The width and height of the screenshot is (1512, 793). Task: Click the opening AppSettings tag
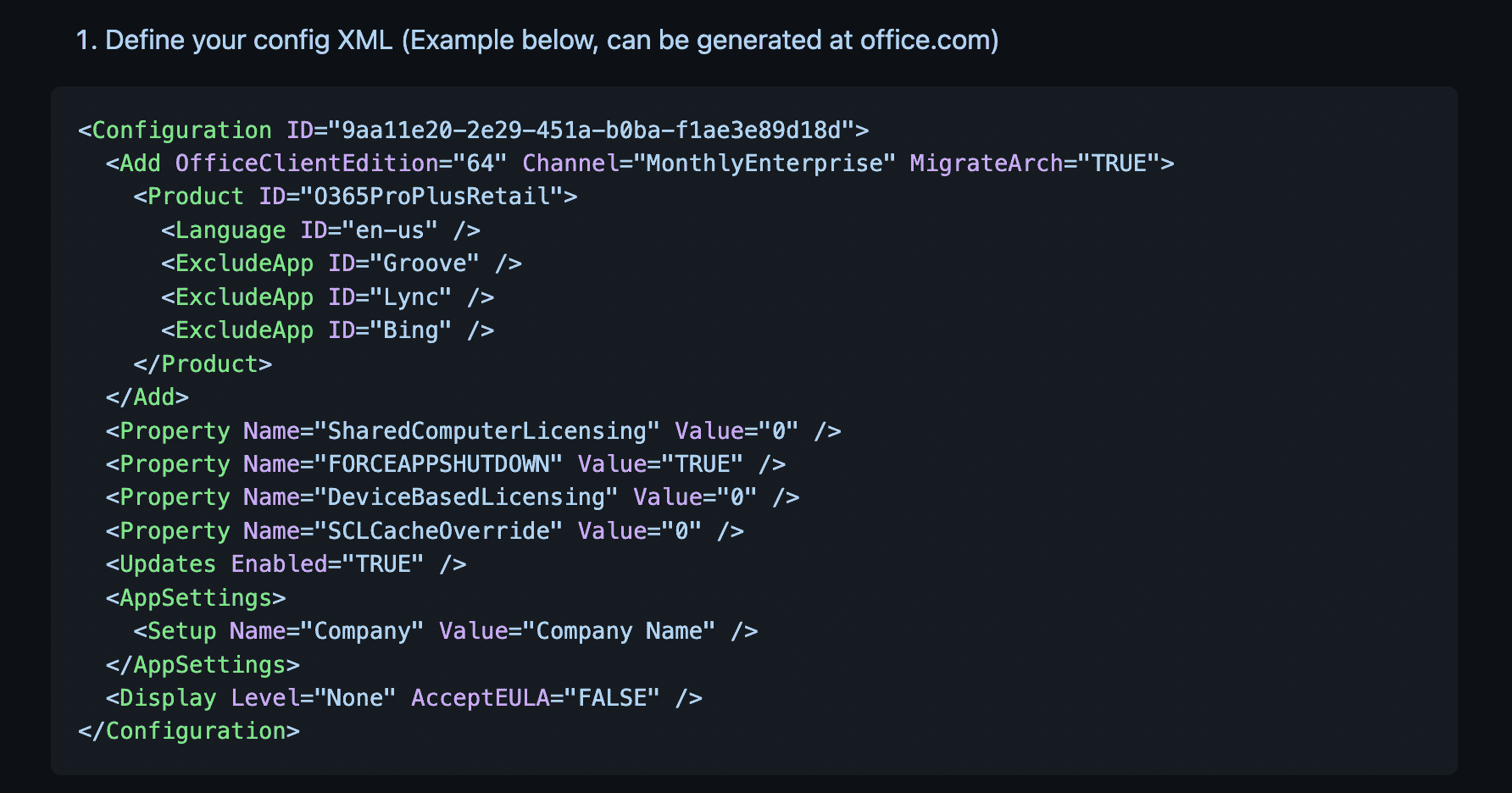click(x=196, y=598)
